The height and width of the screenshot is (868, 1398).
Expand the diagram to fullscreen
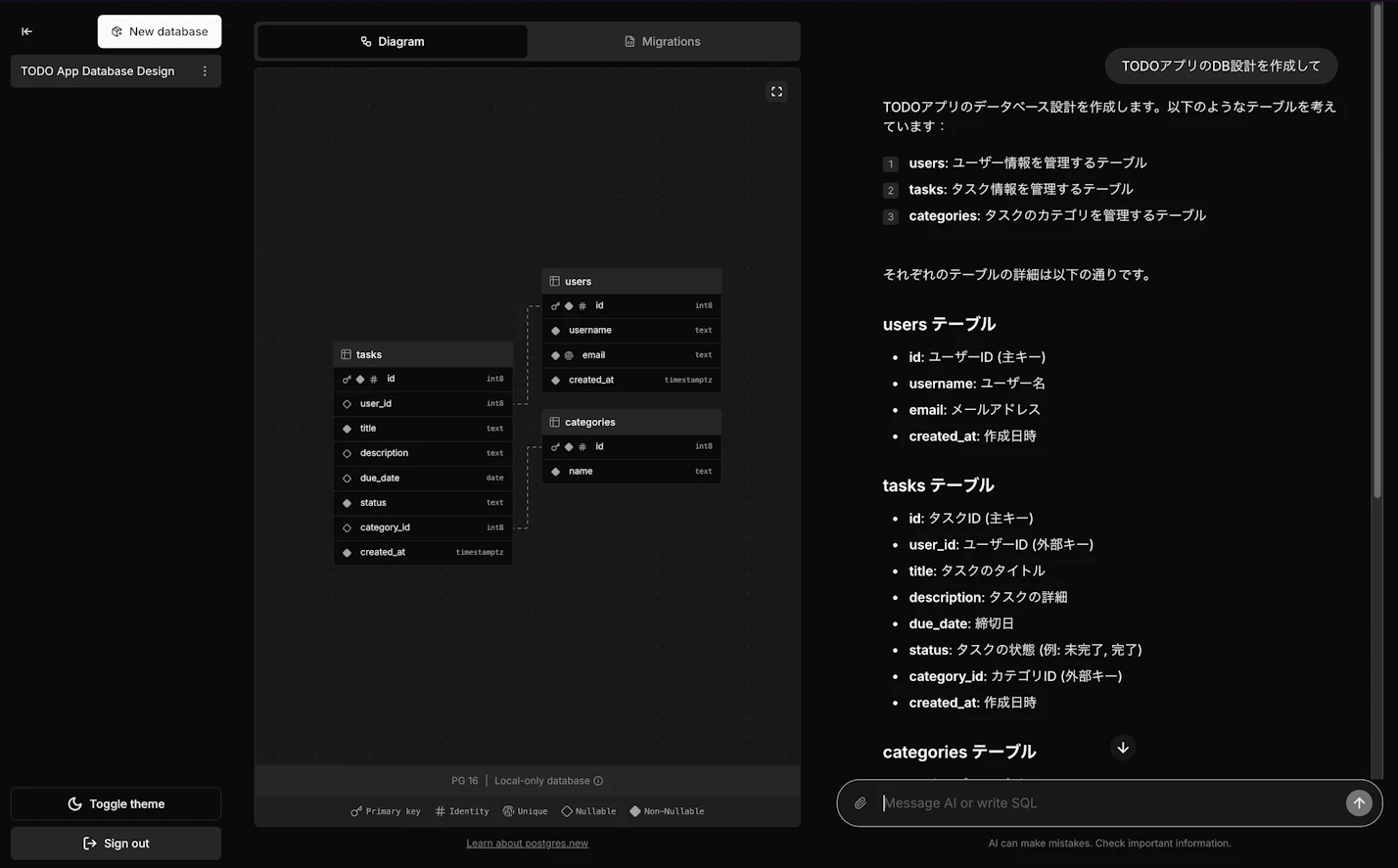(775, 91)
